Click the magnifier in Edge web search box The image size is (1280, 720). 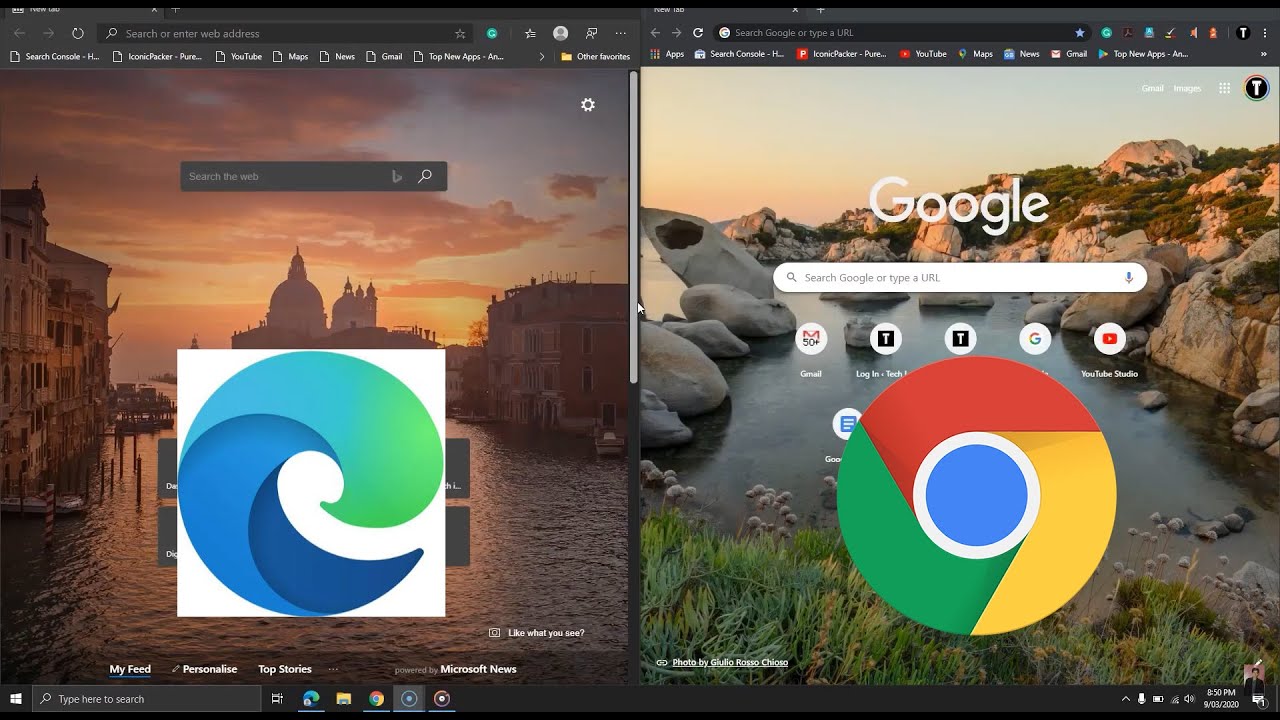pyautogui.click(x=425, y=176)
